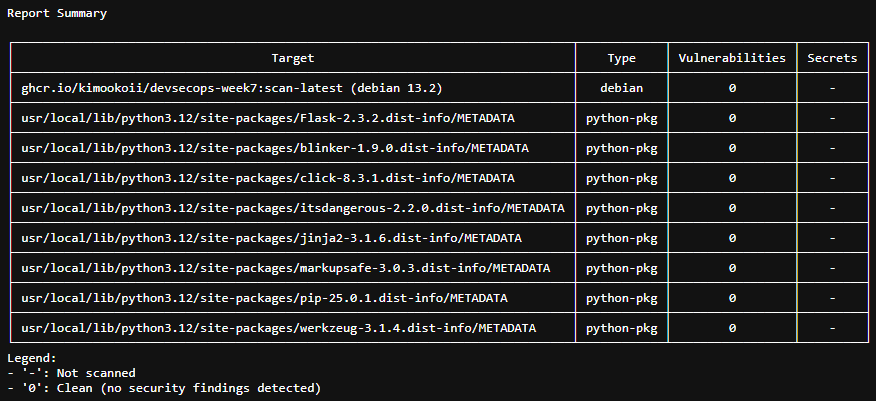Click the python-pkg type cell for Flask
876x401 pixels.
621,118
